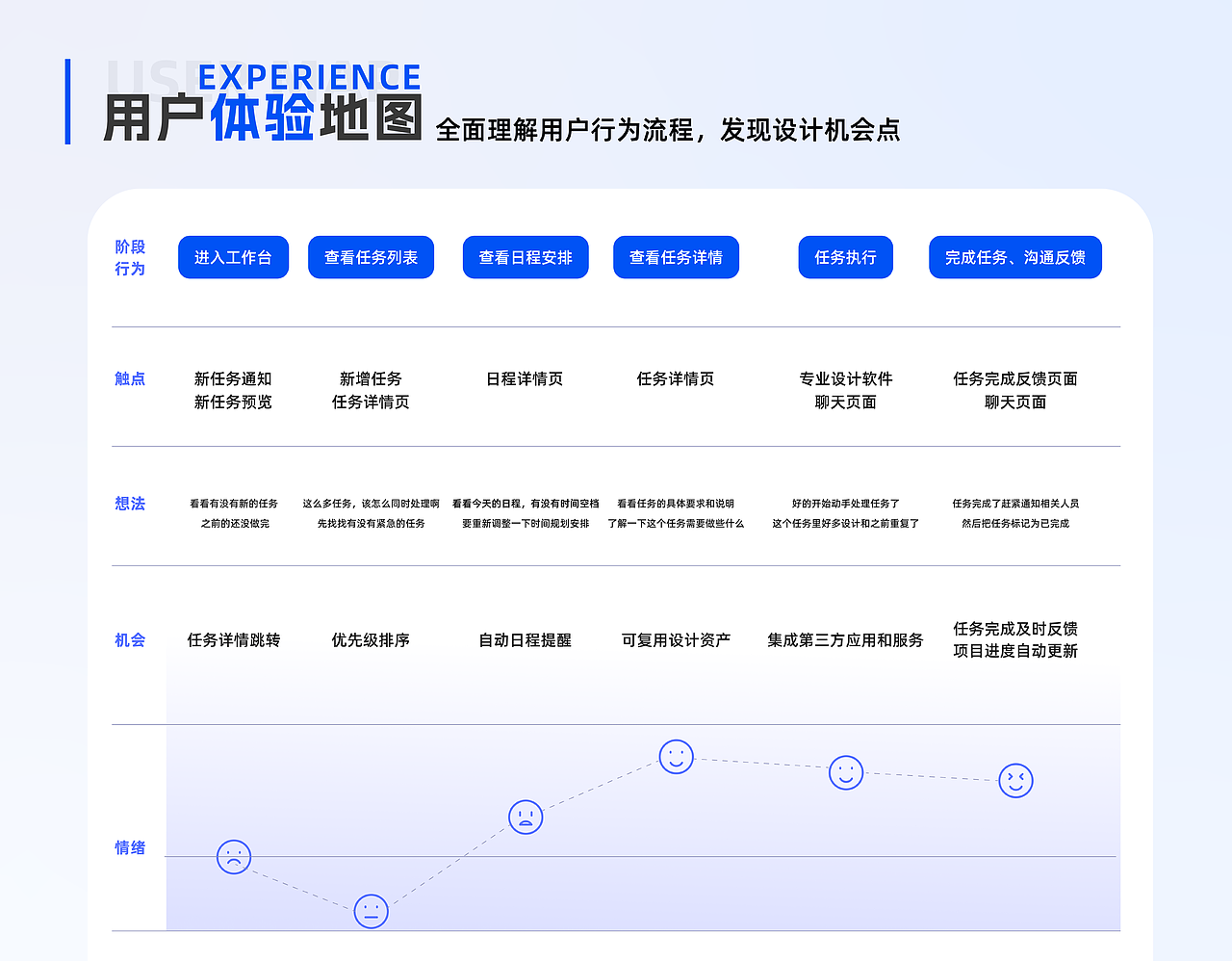Click the 进入工作台 stage button
The image size is (1232, 961).
(233, 257)
